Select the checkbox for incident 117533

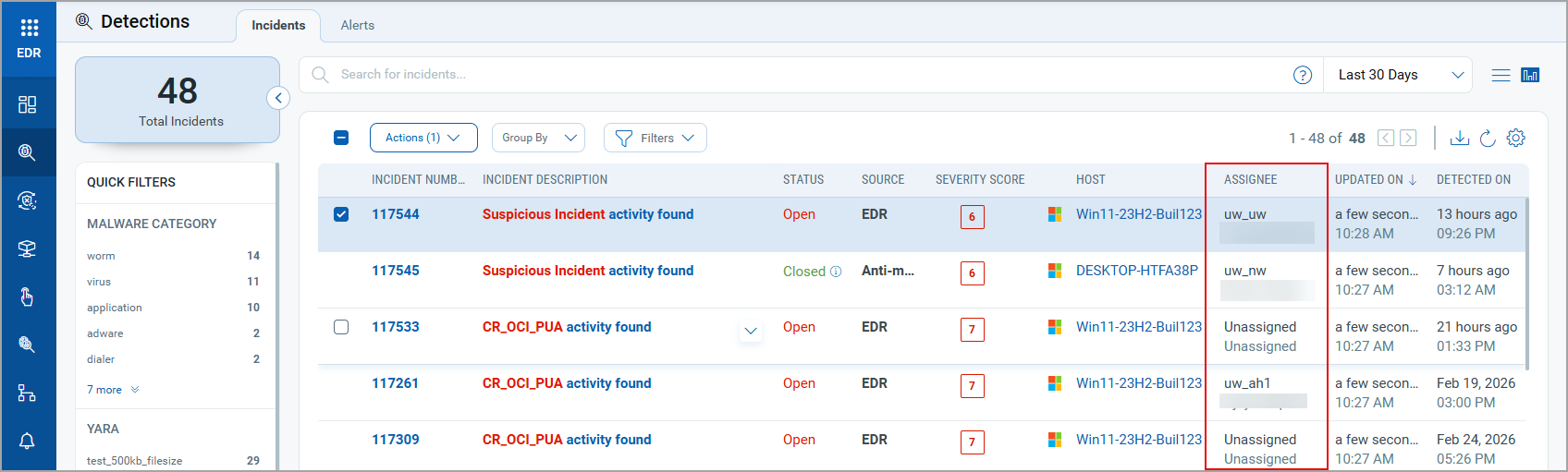coord(341,327)
